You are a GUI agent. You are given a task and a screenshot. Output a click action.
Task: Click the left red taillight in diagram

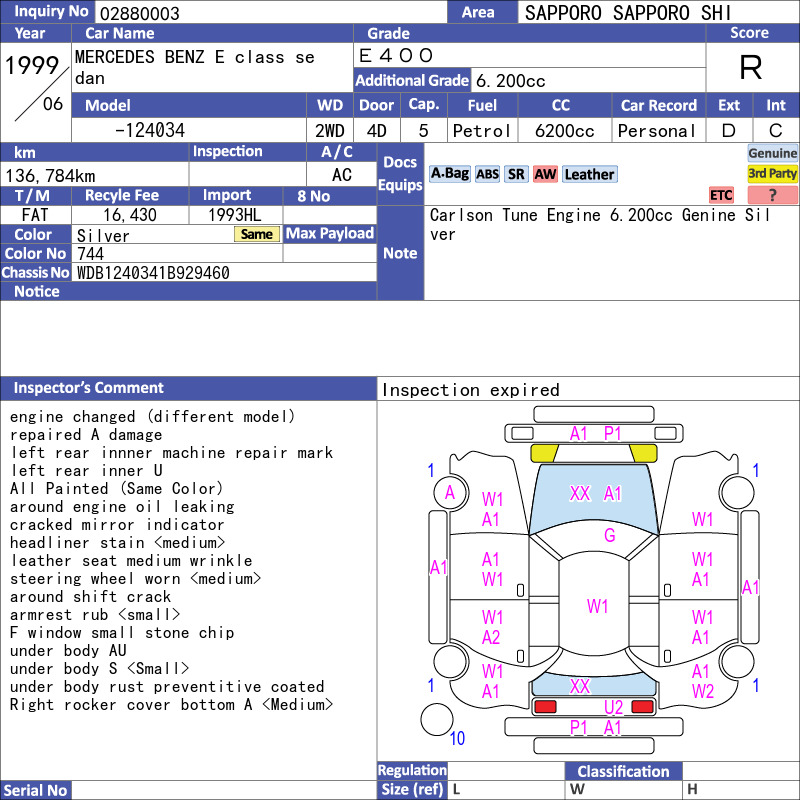click(545, 707)
